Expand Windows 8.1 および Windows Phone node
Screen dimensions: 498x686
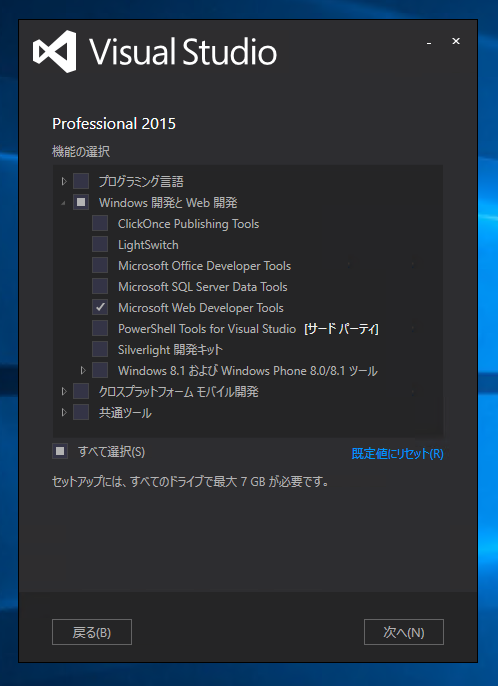[83, 371]
